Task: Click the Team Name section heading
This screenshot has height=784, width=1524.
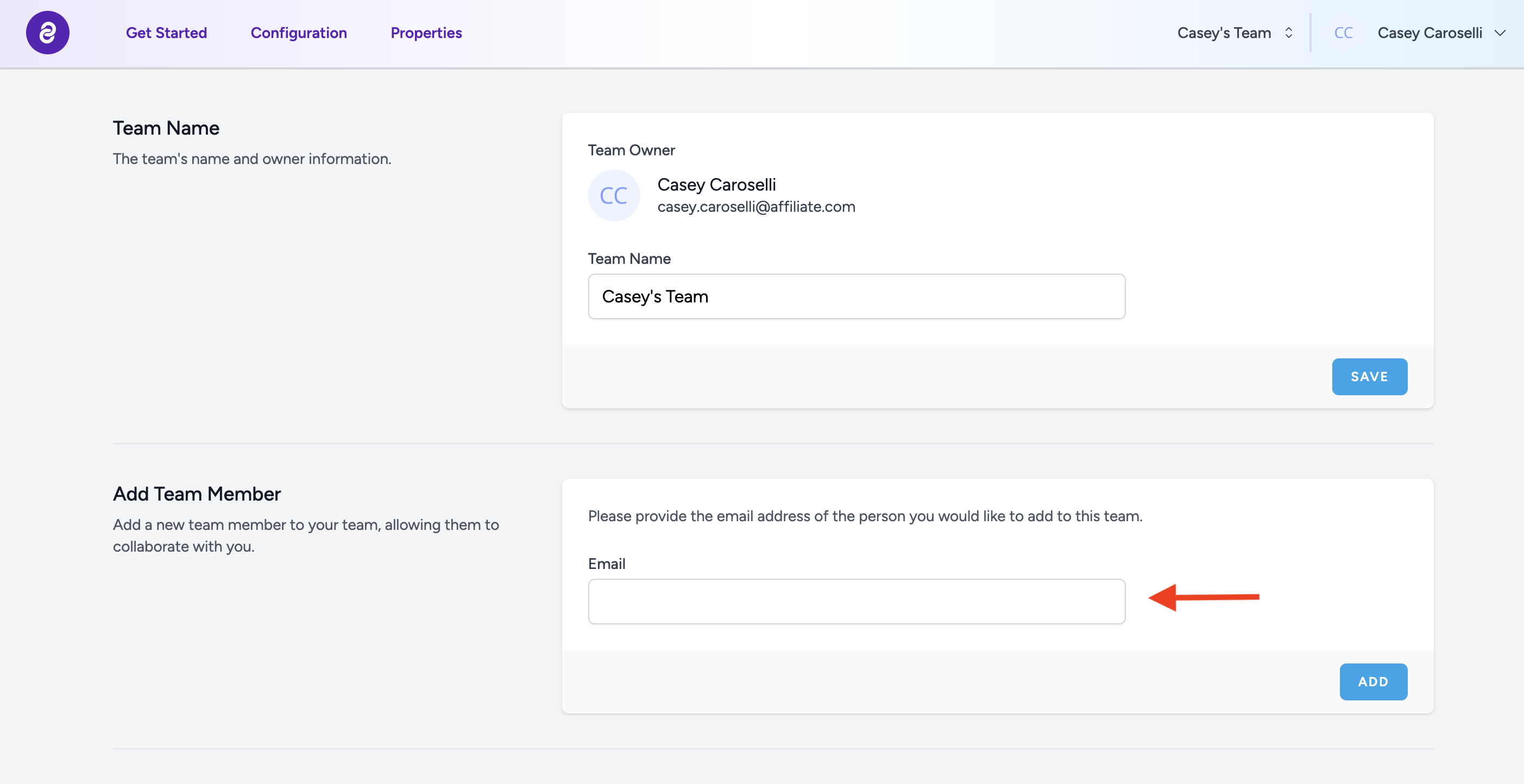Action: pyautogui.click(x=166, y=128)
